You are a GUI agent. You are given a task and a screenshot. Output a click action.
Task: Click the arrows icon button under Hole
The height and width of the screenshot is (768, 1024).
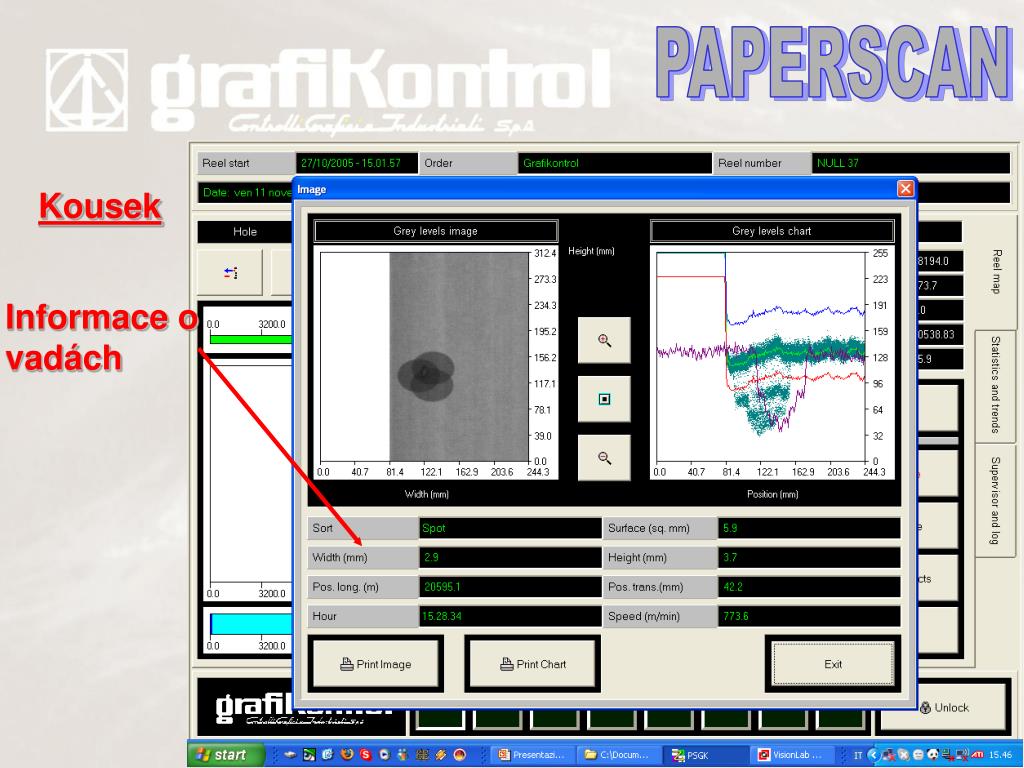(x=231, y=272)
